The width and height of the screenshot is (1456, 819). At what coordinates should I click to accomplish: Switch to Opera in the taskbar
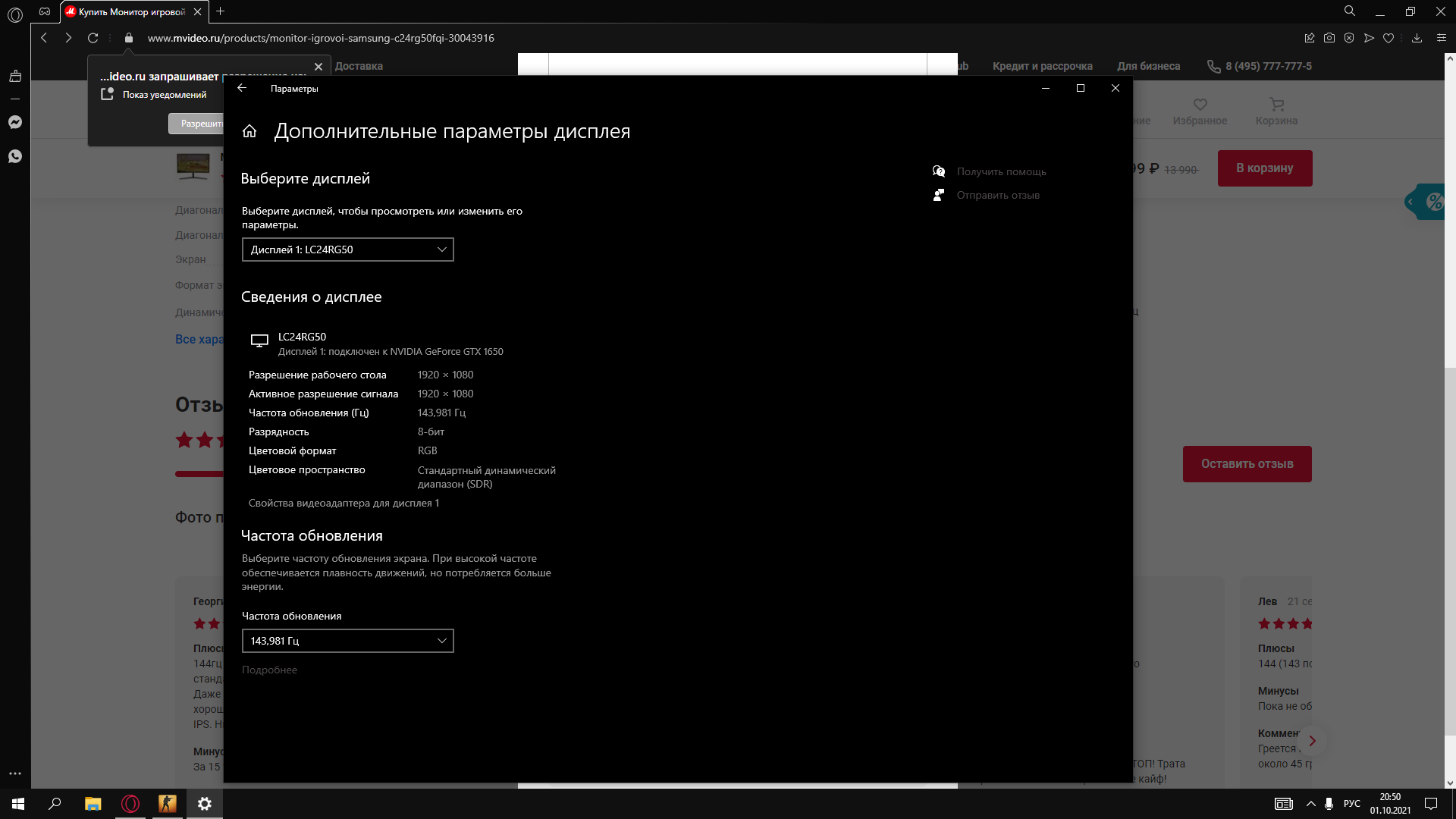tap(130, 804)
